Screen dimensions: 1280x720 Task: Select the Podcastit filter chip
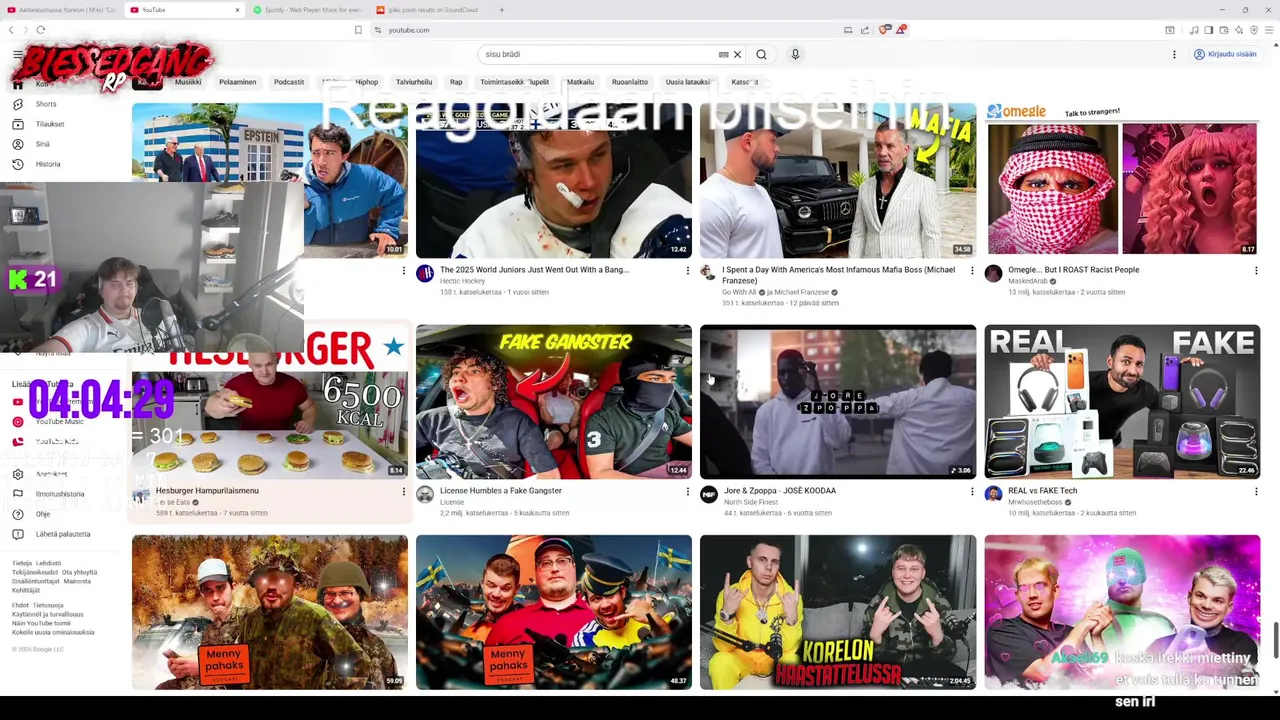click(x=289, y=82)
